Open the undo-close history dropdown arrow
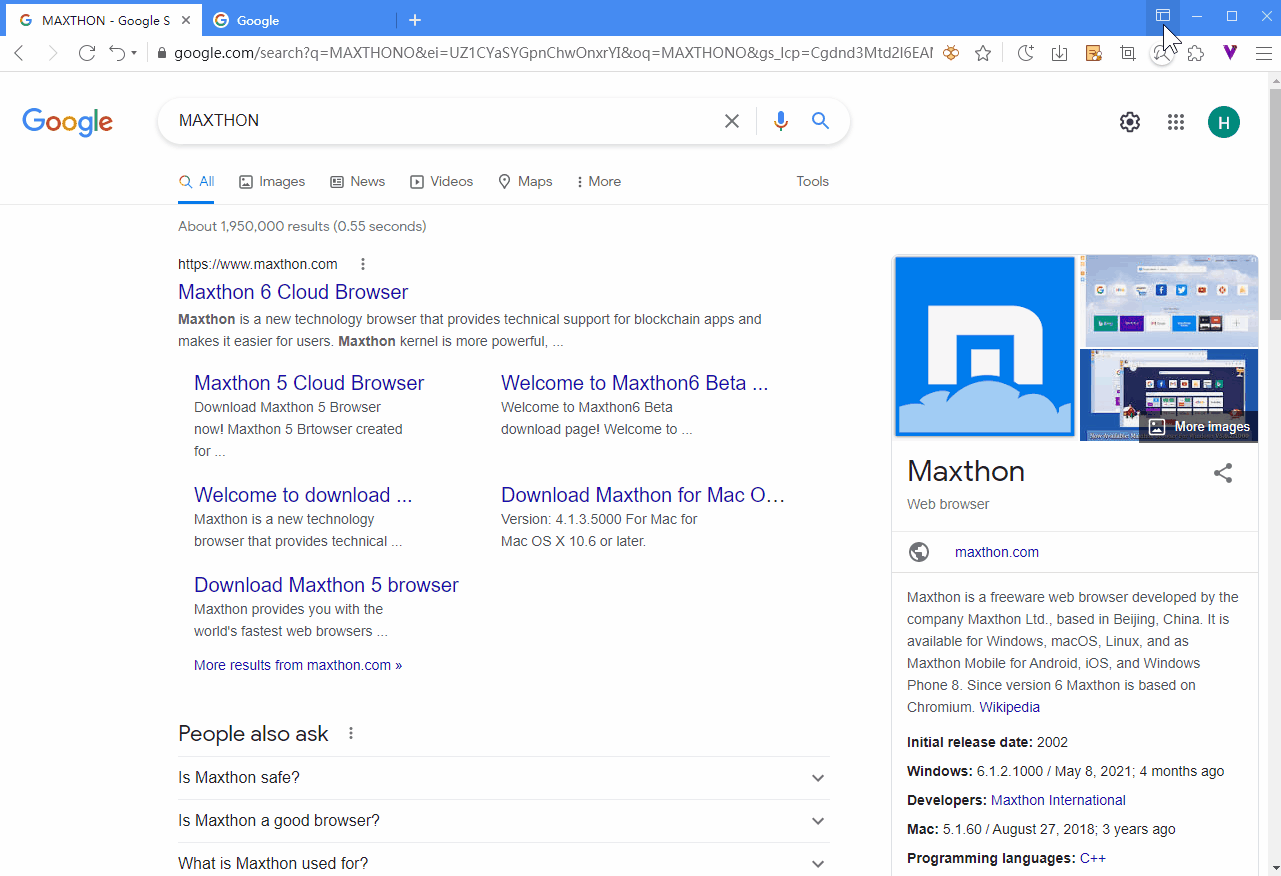 click(x=134, y=53)
